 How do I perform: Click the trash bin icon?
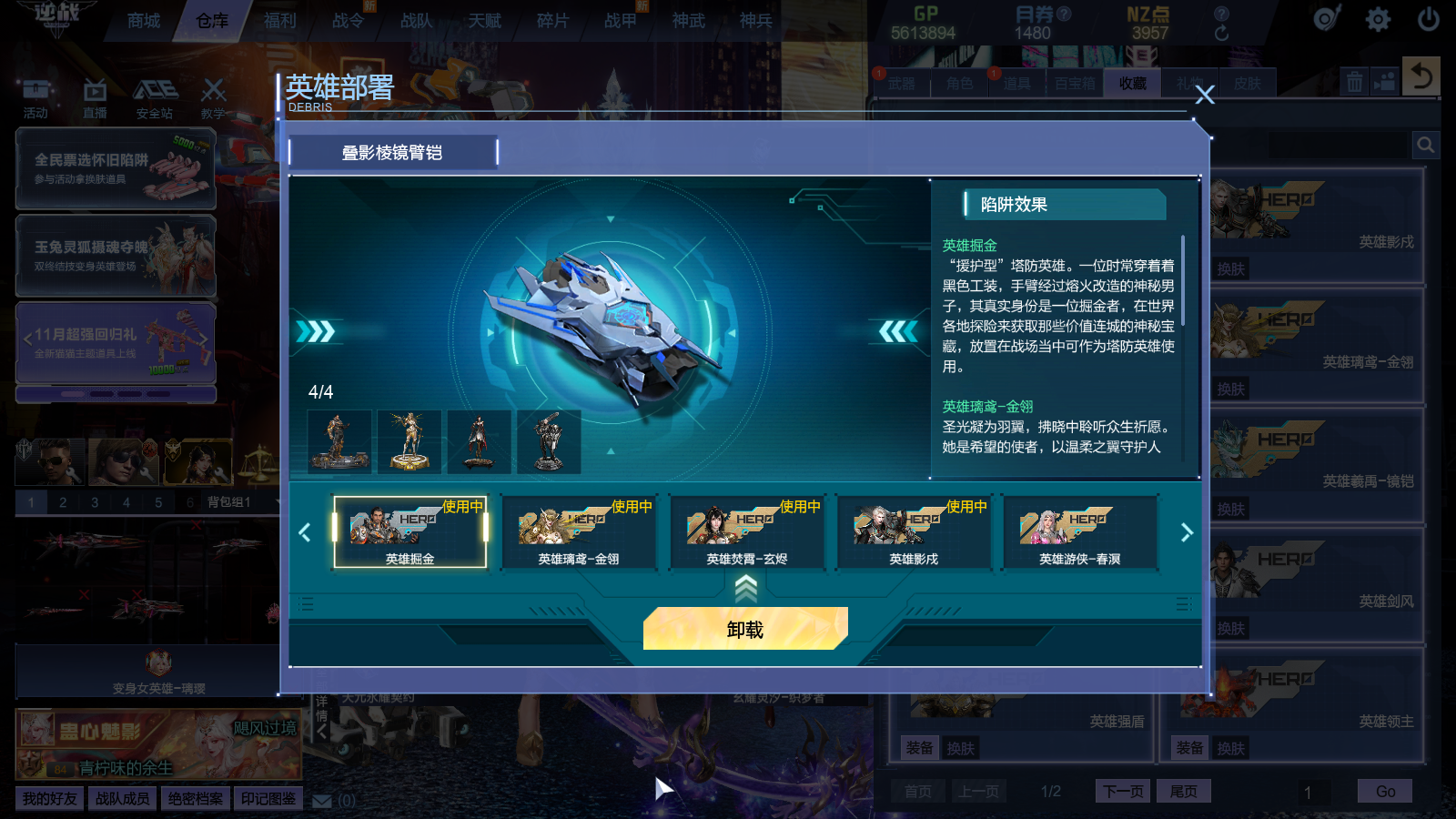tap(1355, 82)
